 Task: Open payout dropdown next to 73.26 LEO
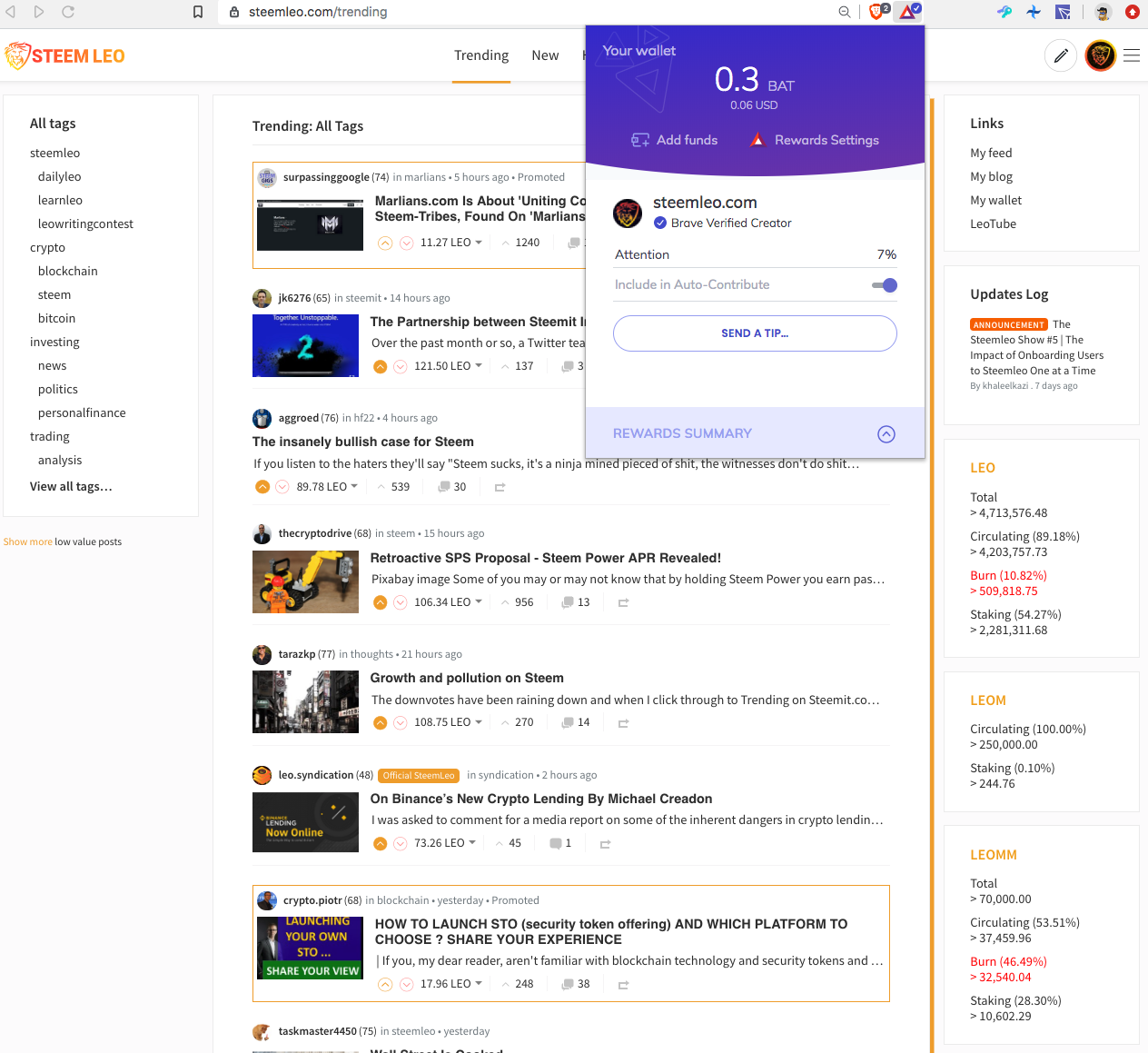tap(472, 842)
